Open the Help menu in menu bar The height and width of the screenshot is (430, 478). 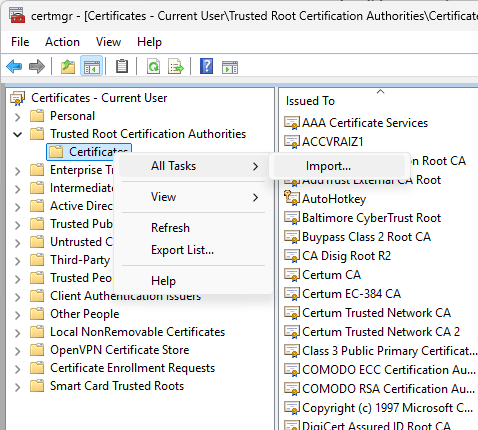coord(149,42)
